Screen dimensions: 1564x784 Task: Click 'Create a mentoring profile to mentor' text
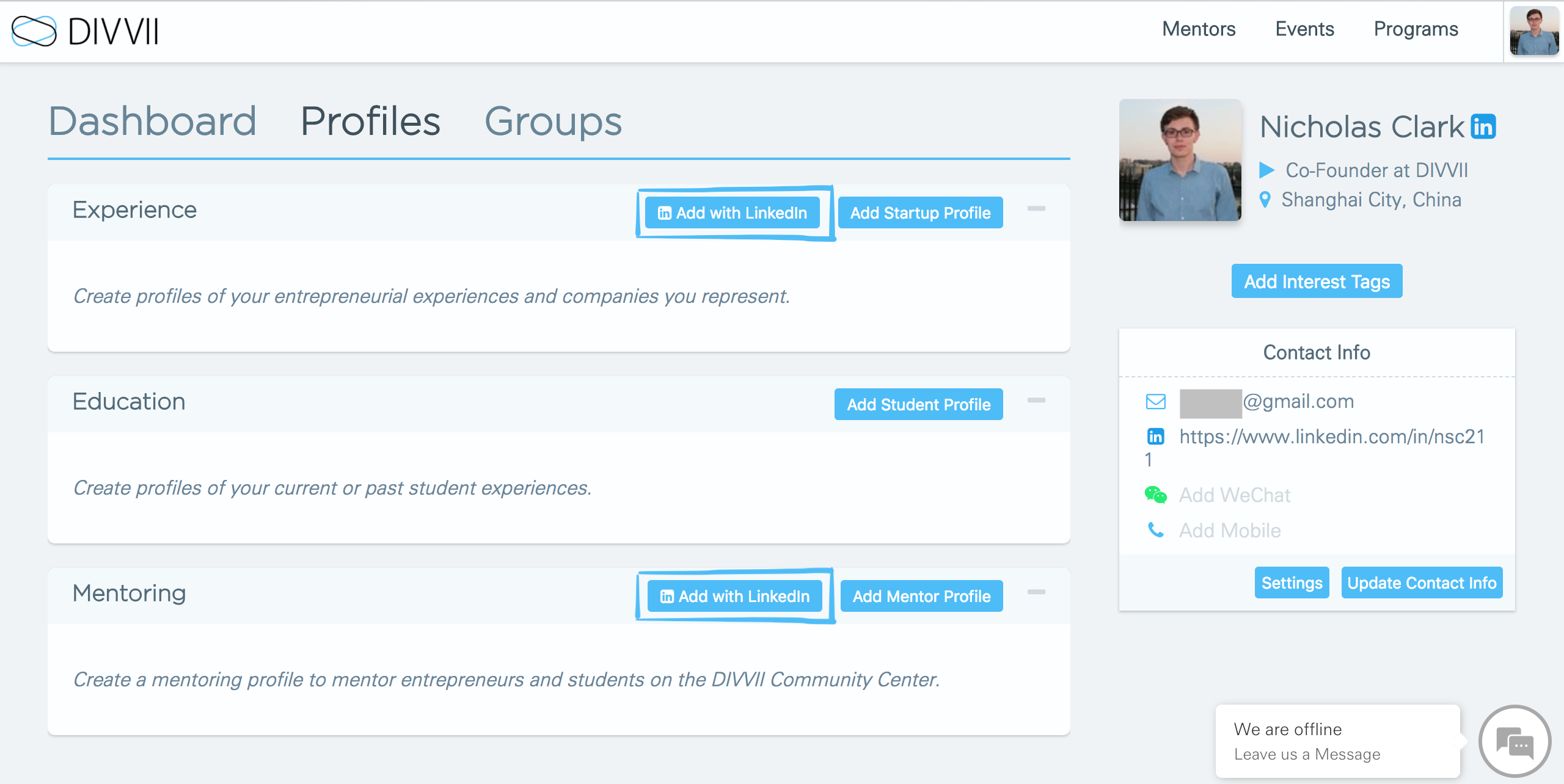[506, 680]
